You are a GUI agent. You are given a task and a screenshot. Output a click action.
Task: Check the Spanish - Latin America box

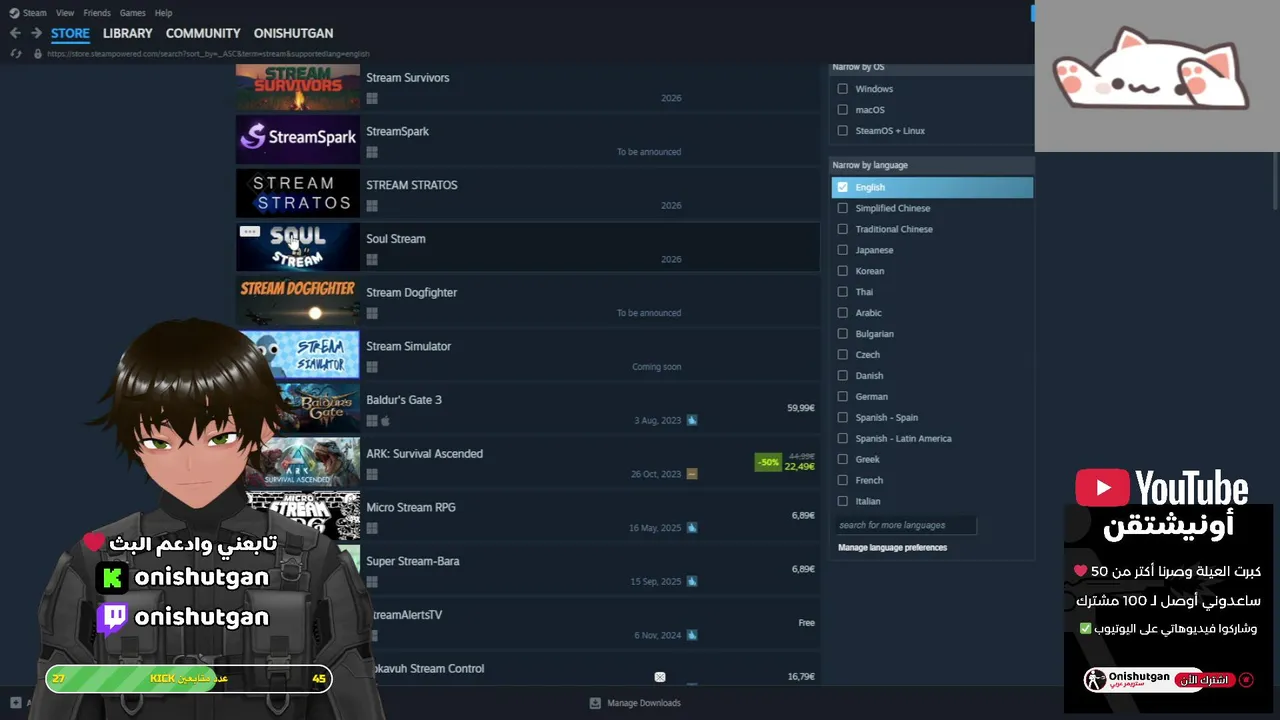point(842,438)
